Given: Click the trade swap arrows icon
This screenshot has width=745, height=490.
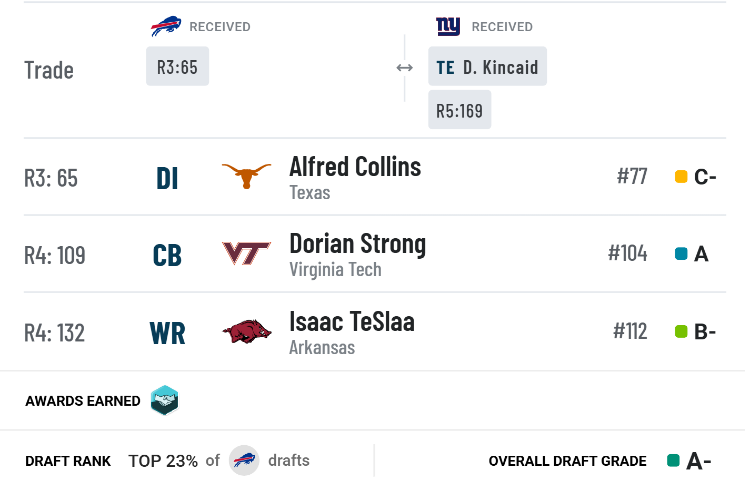Looking at the screenshot, I should pyautogui.click(x=404, y=68).
